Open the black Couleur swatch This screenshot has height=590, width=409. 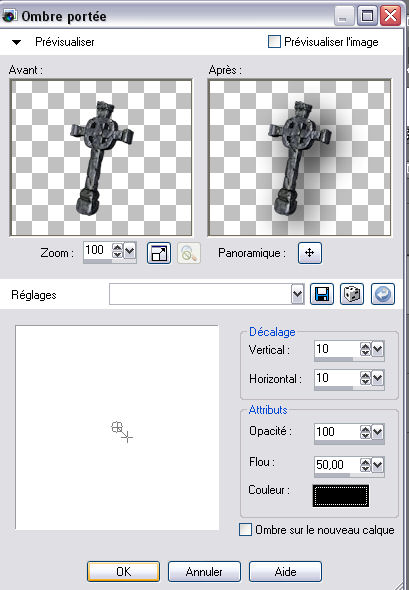(341, 496)
